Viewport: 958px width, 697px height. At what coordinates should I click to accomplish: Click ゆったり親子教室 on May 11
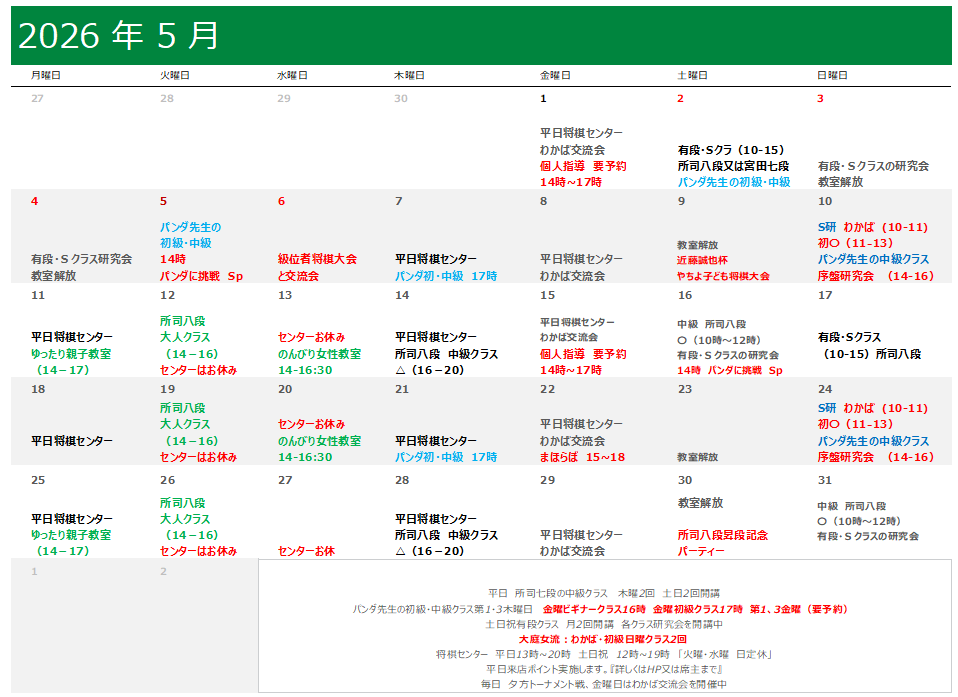[71, 354]
